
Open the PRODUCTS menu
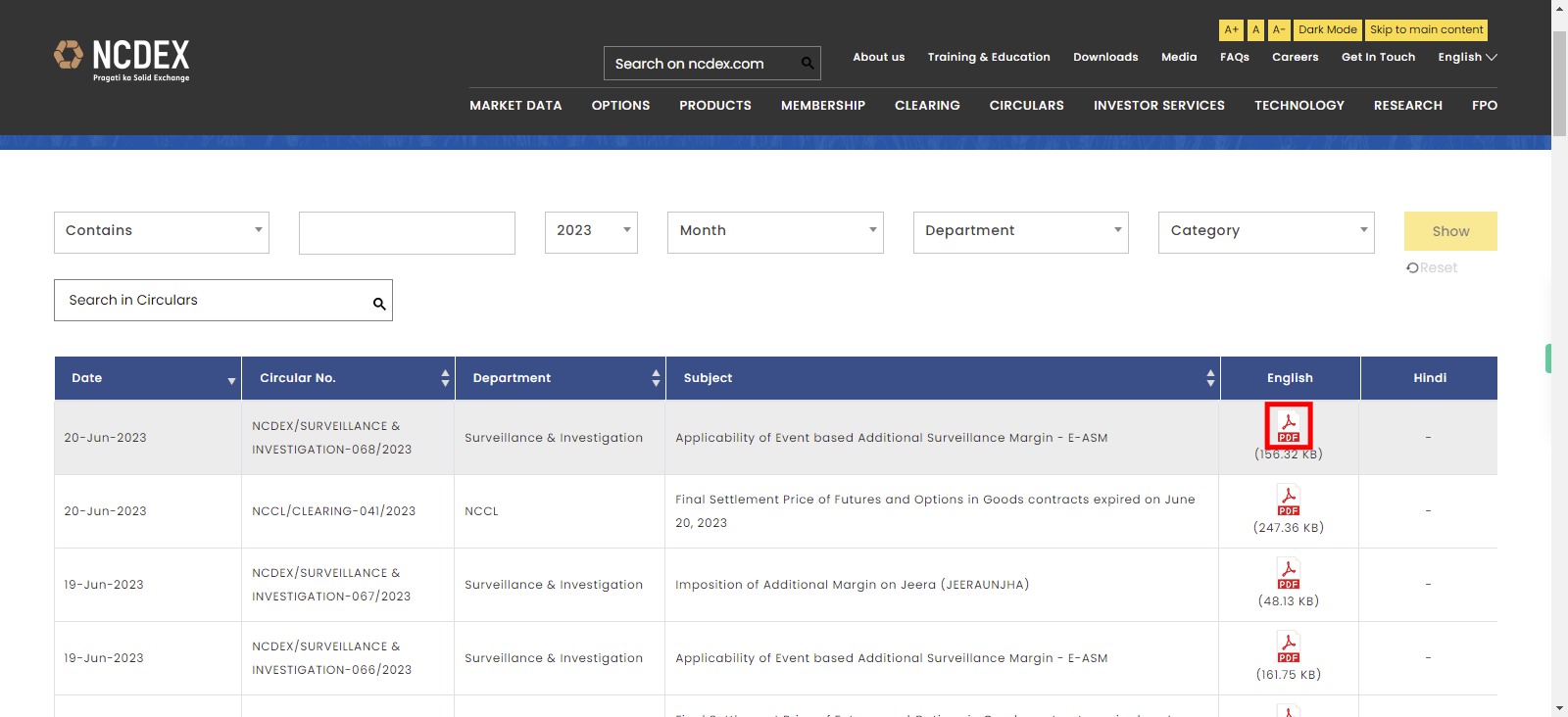point(715,106)
